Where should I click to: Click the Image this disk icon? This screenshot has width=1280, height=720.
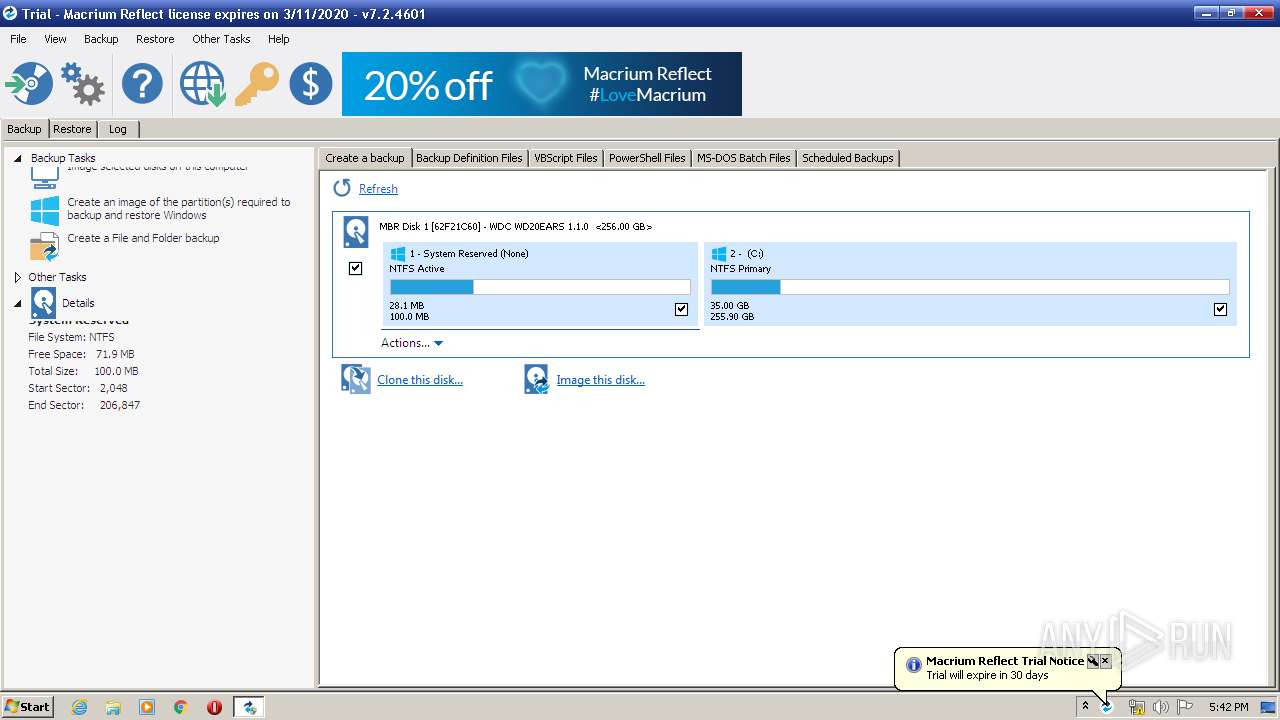(x=537, y=379)
